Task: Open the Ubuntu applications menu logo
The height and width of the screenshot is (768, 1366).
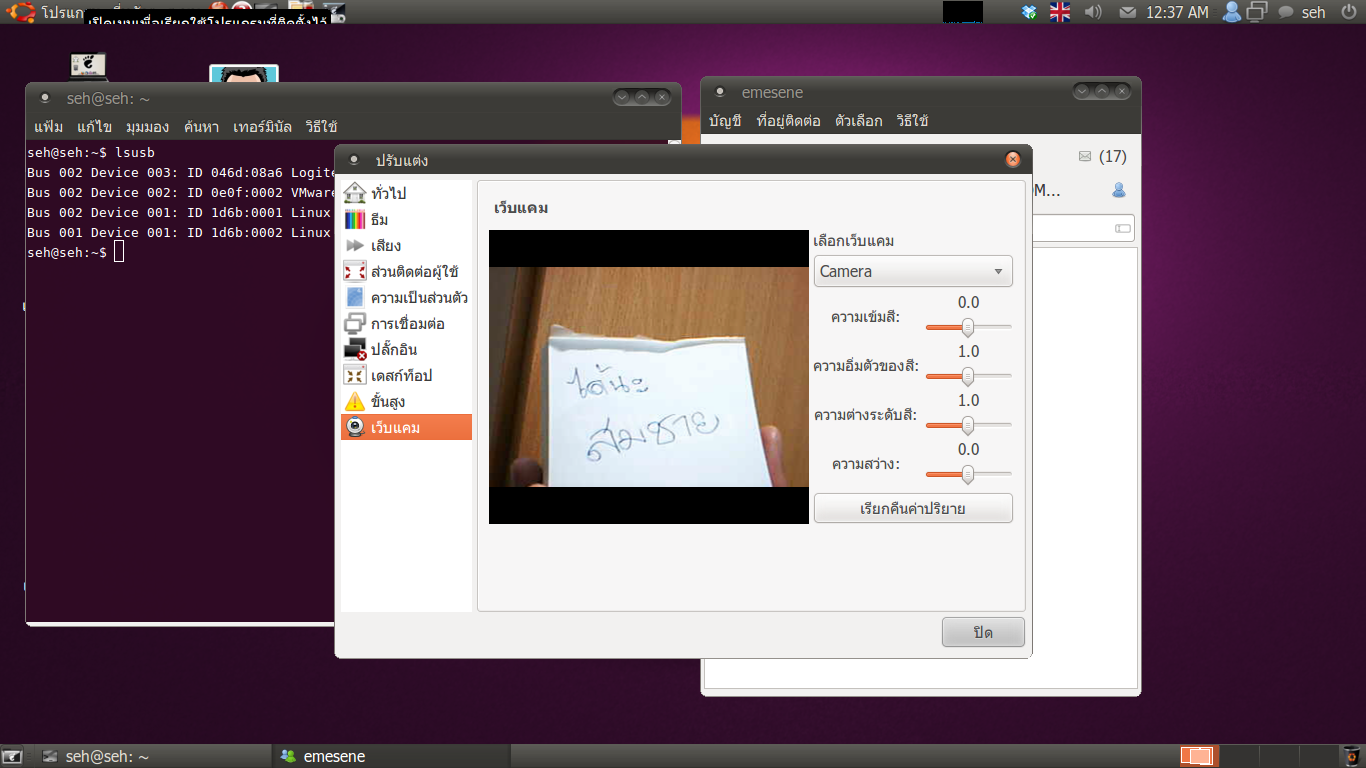Action: tap(21, 12)
